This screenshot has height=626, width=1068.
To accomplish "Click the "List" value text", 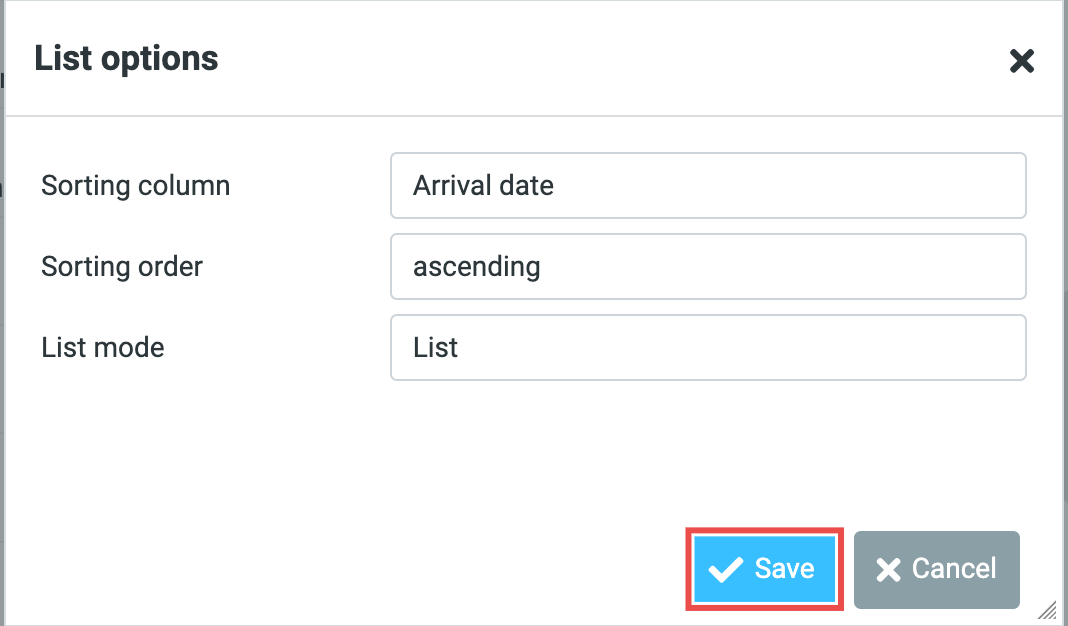I will click(x=436, y=348).
